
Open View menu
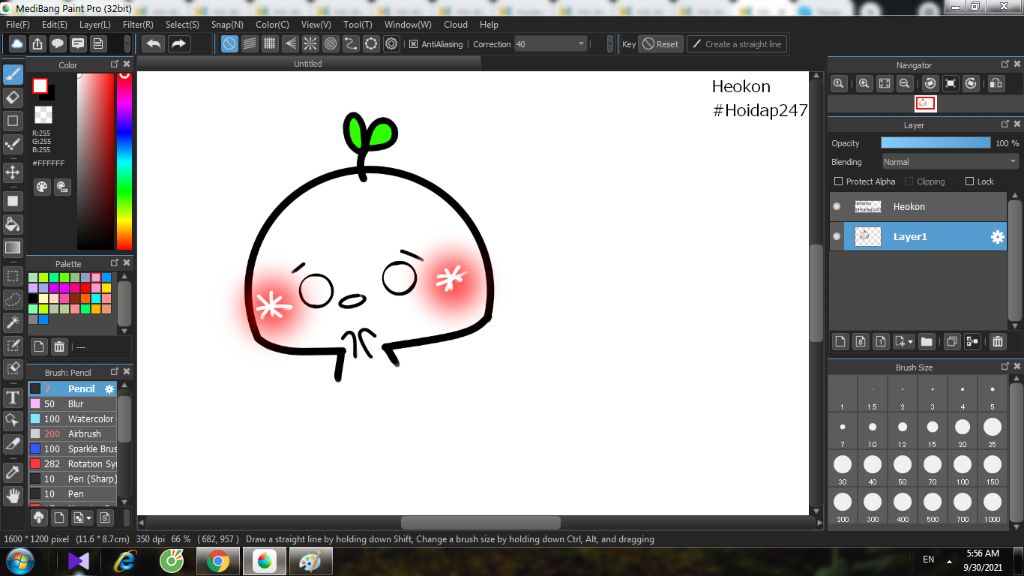316,25
